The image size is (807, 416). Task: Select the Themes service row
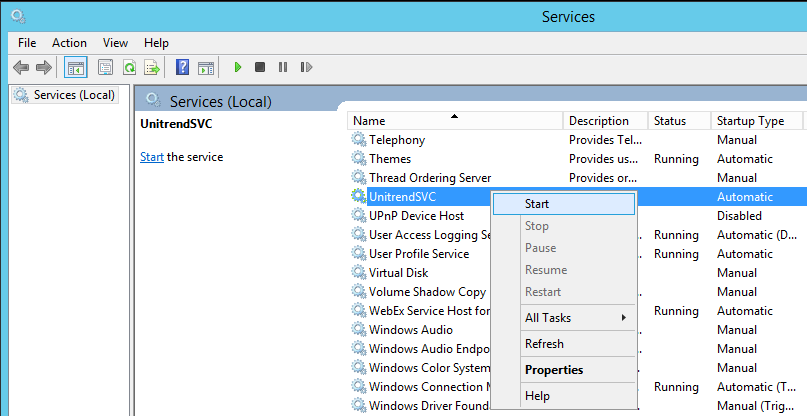(x=577, y=159)
